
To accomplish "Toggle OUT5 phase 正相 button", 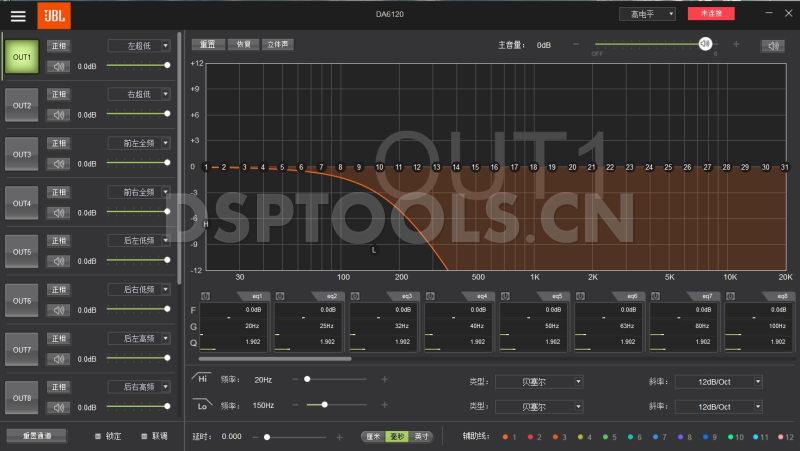I will [59, 241].
